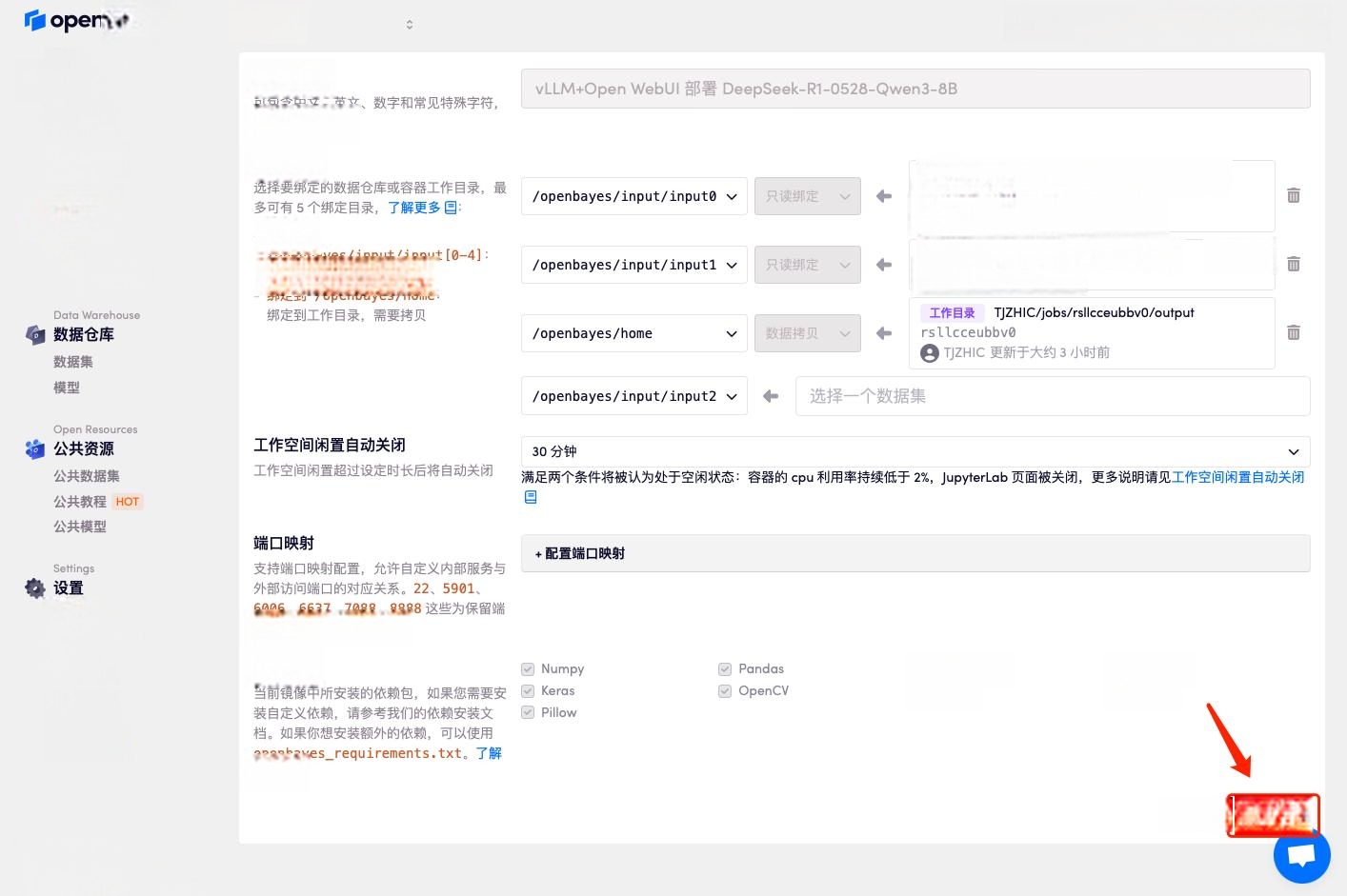
Task: Click the red submit button at bottom right
Action: tap(1273, 815)
